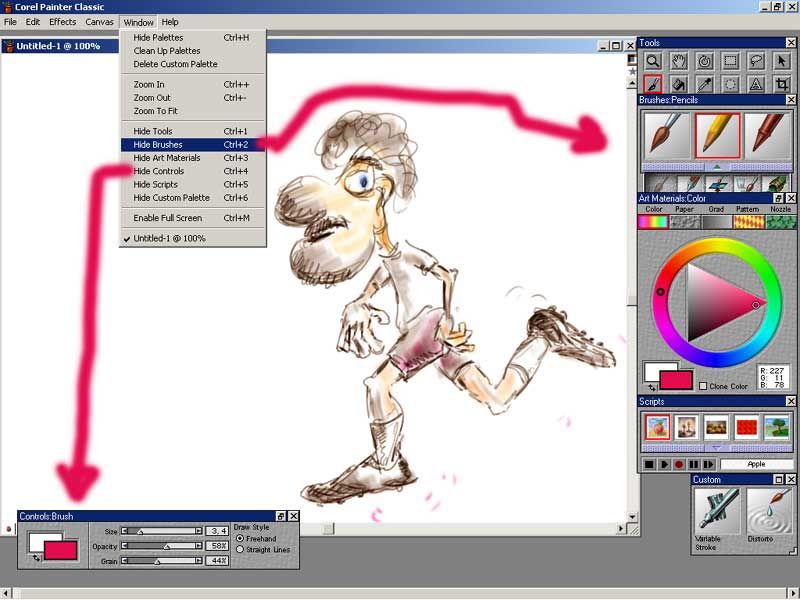Viewport: 800px width, 600px height.
Task: Open the File menu
Action: [x=10, y=22]
